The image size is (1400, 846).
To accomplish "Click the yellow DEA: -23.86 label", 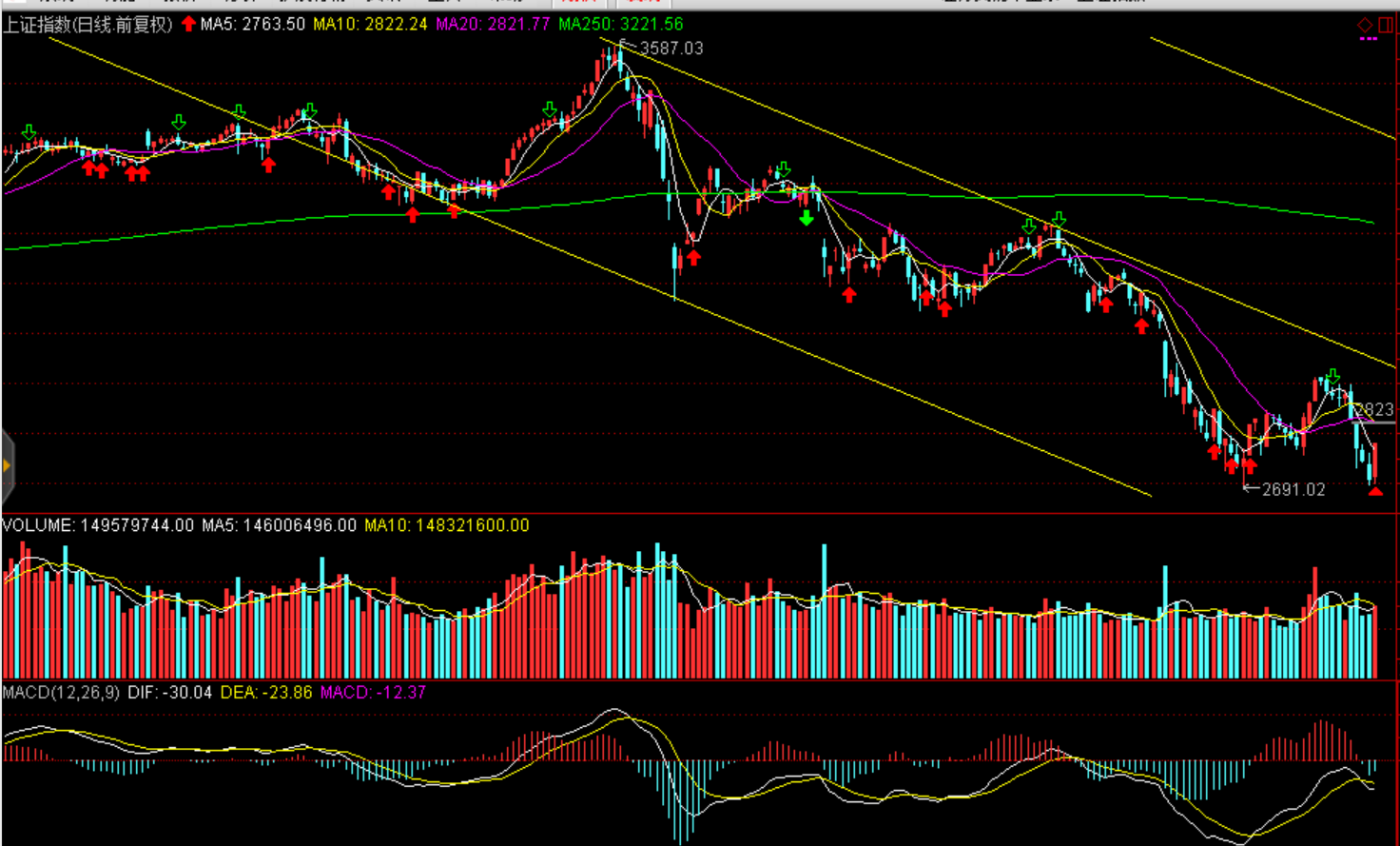I will (x=266, y=692).
